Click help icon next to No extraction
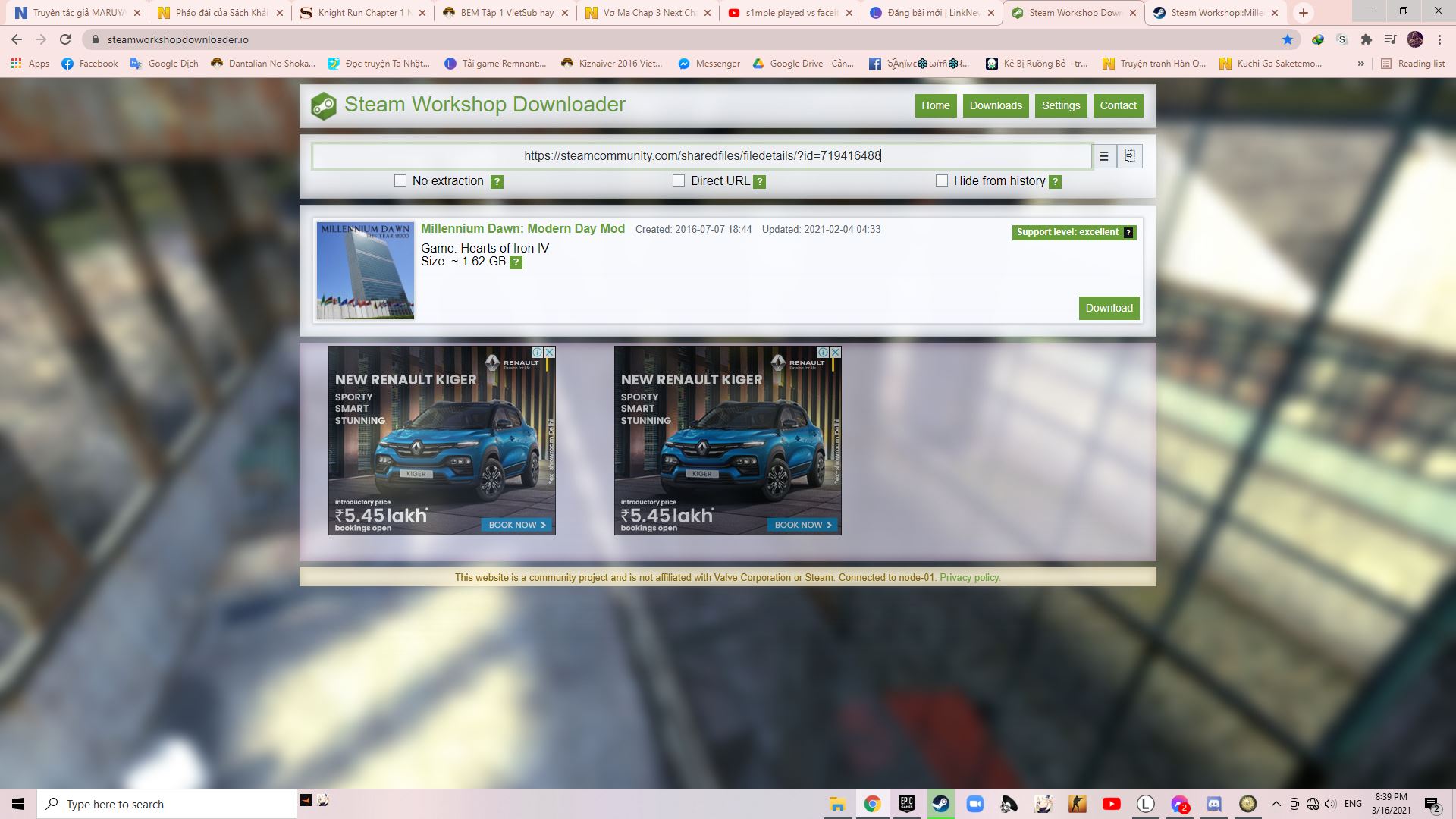 click(497, 182)
